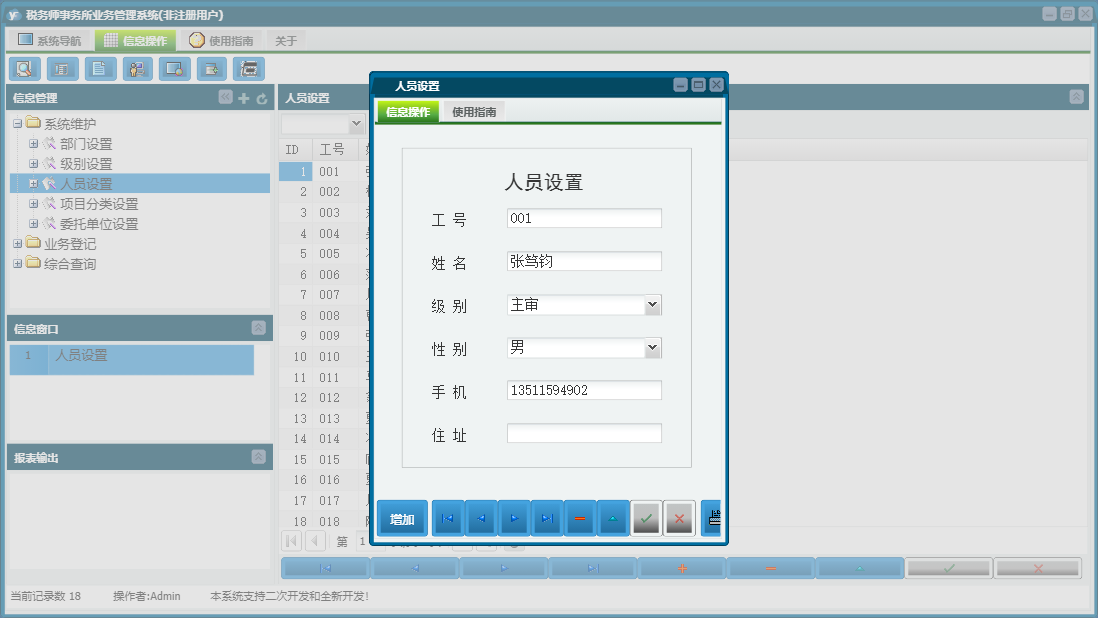This screenshot has width=1098, height=618.
Task: Go to previous record in the 人员设置 dialog
Action: point(481,519)
